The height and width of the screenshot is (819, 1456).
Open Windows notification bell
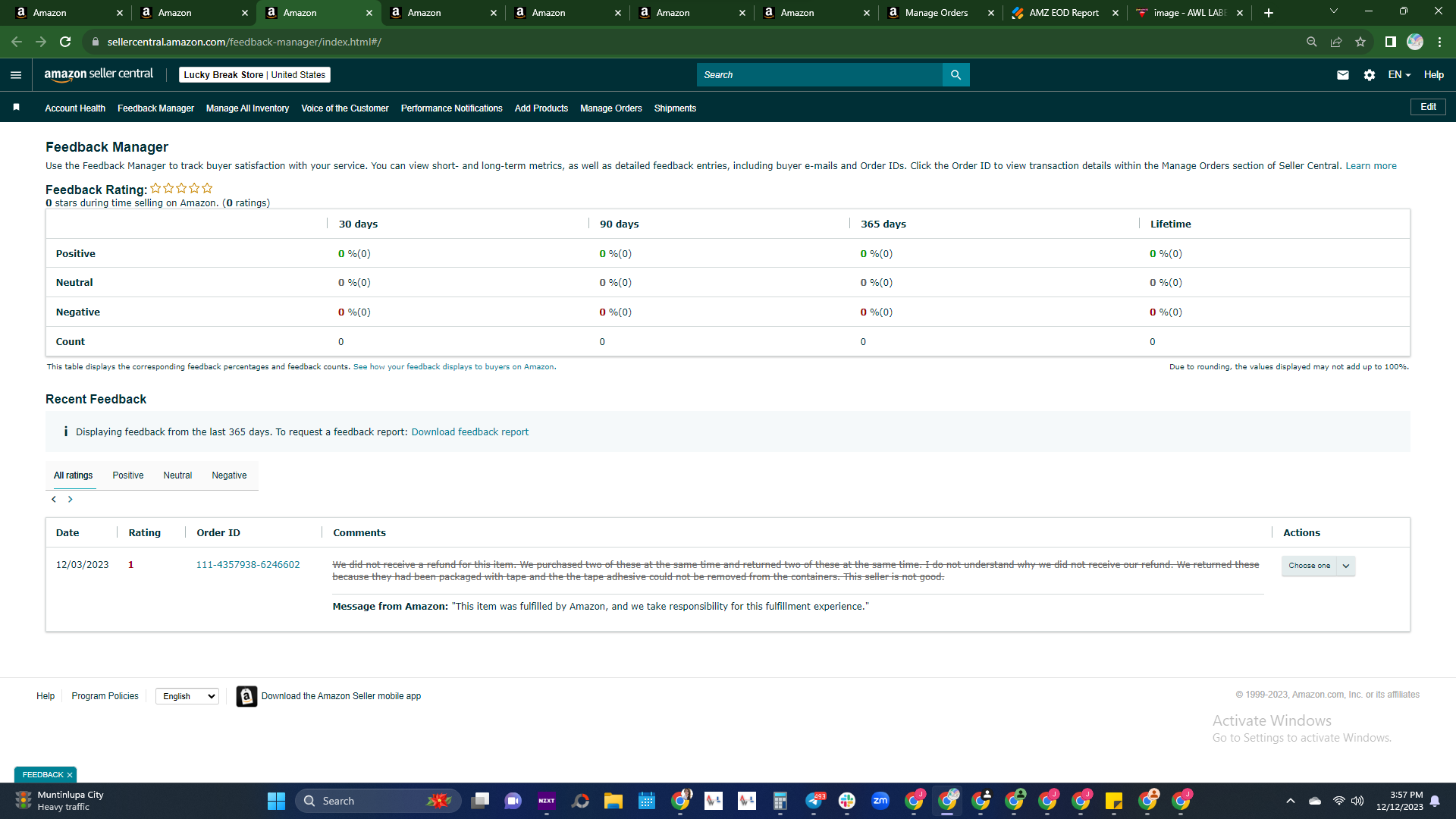tap(1435, 801)
